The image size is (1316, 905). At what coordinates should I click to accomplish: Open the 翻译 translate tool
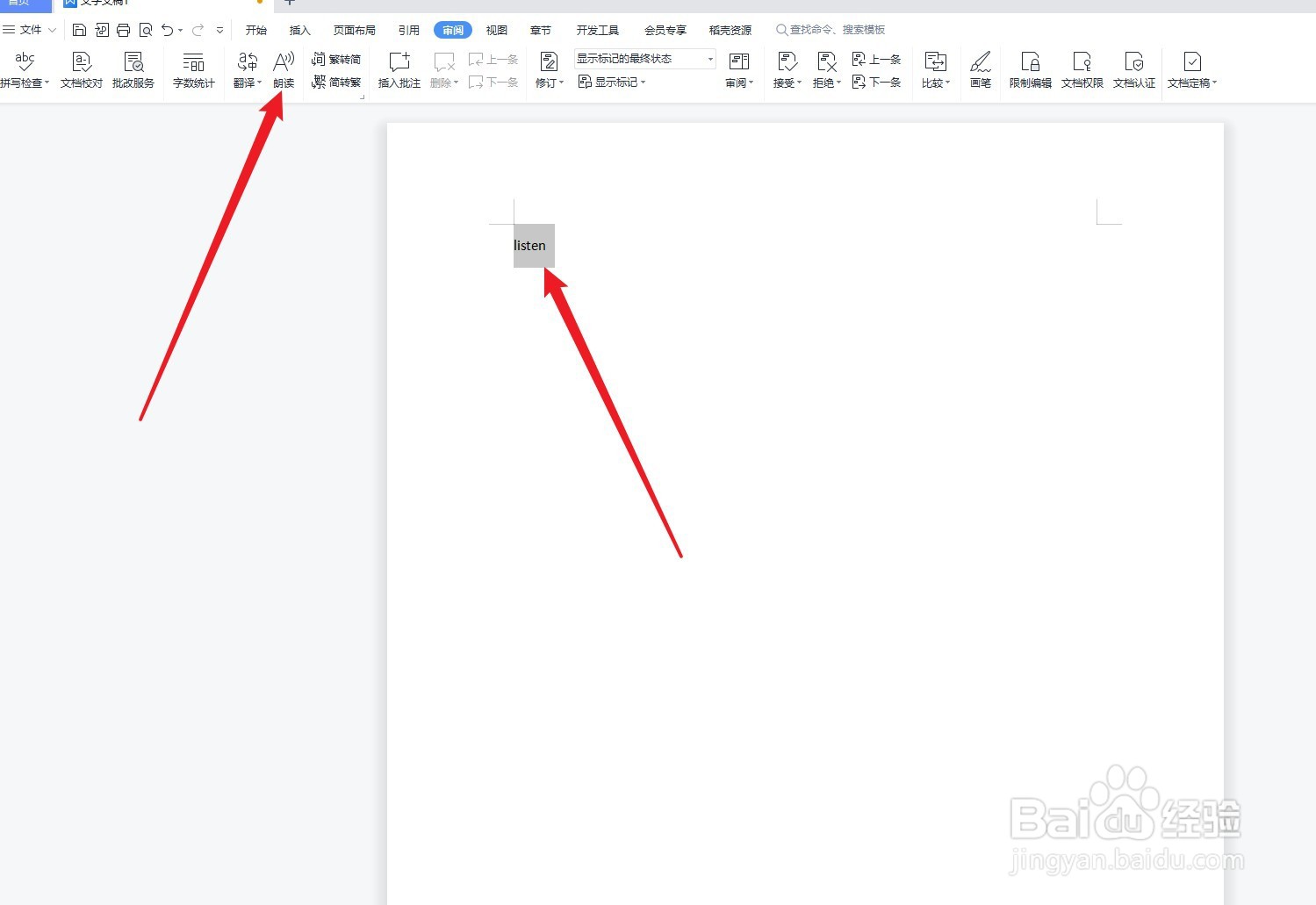point(248,70)
